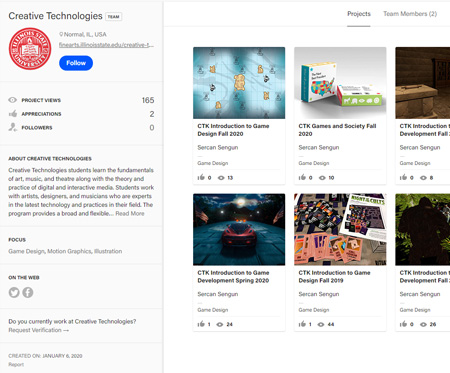Viewport: 450px width, 373px height.
Task: Open Sercan Sengun under Game Development Spring 2020
Action: pos(218,294)
